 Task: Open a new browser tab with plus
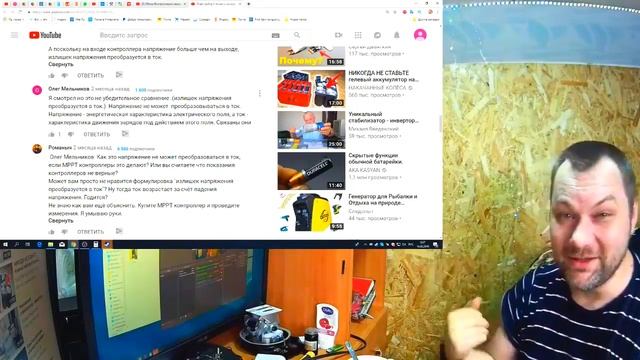249,4
